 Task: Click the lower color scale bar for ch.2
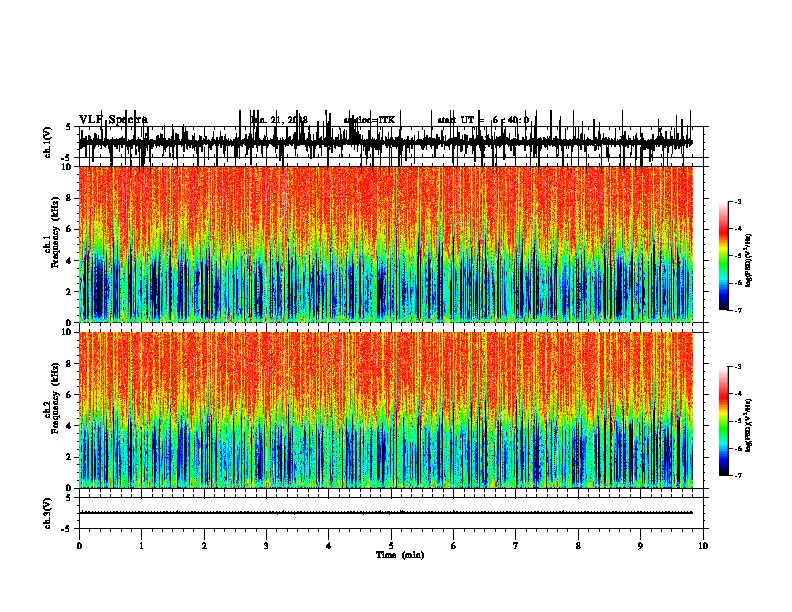[x=724, y=421]
